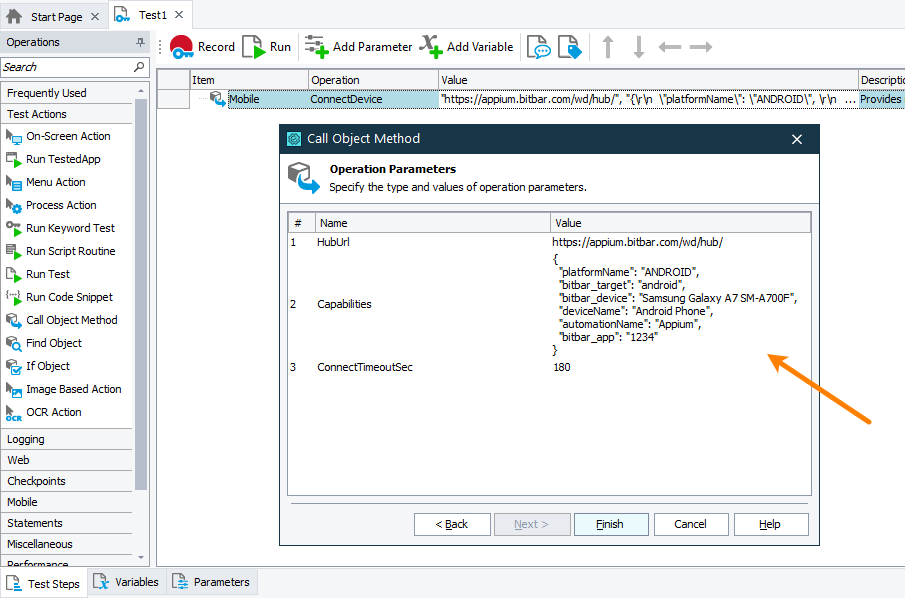Pin the Operations panel
The height and width of the screenshot is (598, 905).
tap(140, 42)
